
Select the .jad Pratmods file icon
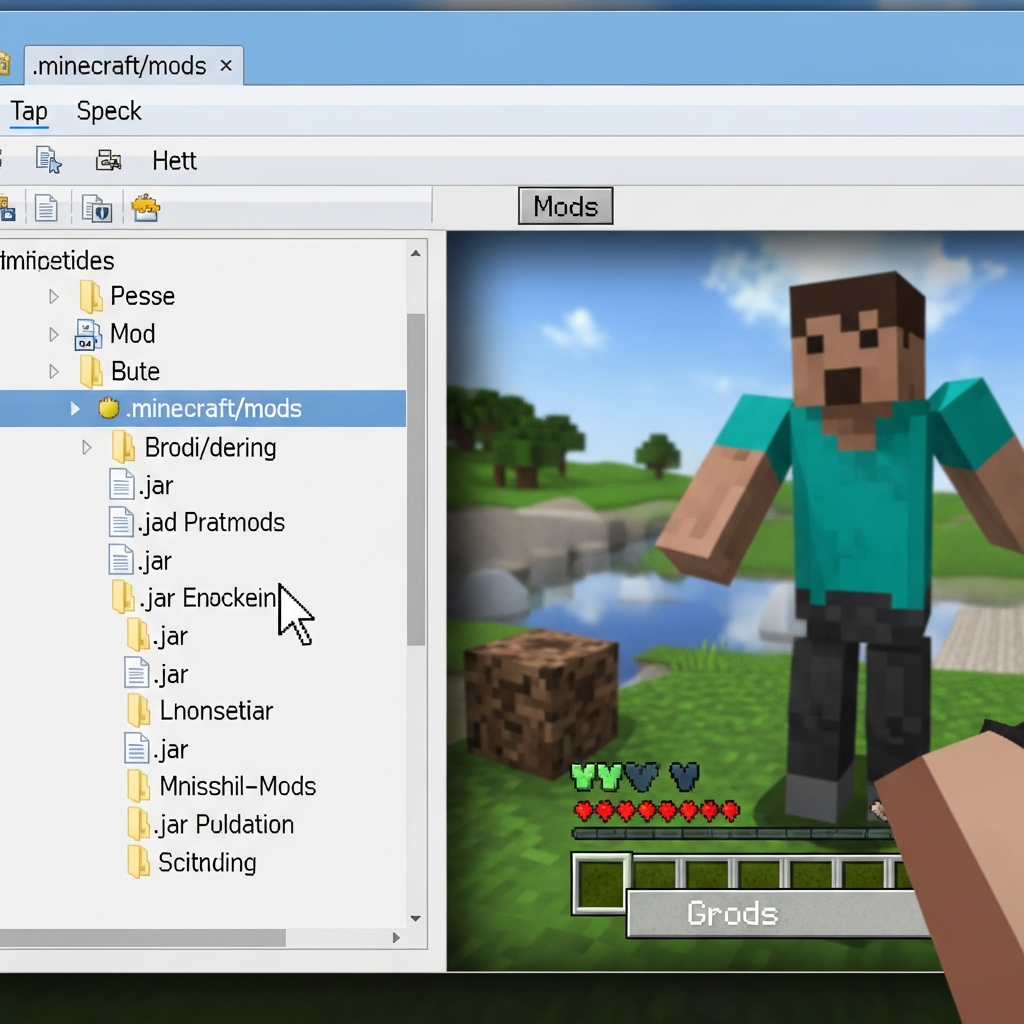pyautogui.click(x=122, y=522)
